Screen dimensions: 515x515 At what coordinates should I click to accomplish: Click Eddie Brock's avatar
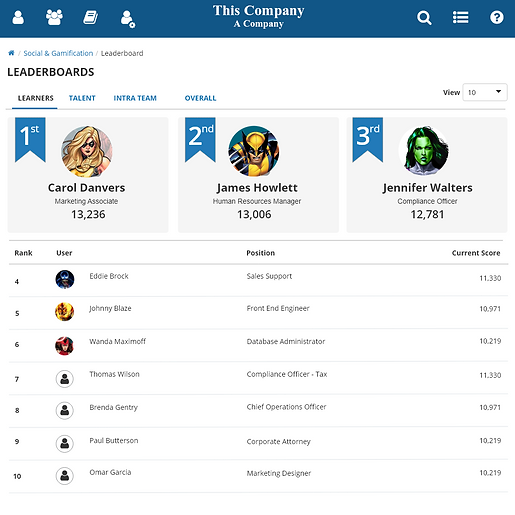[x=65, y=279]
